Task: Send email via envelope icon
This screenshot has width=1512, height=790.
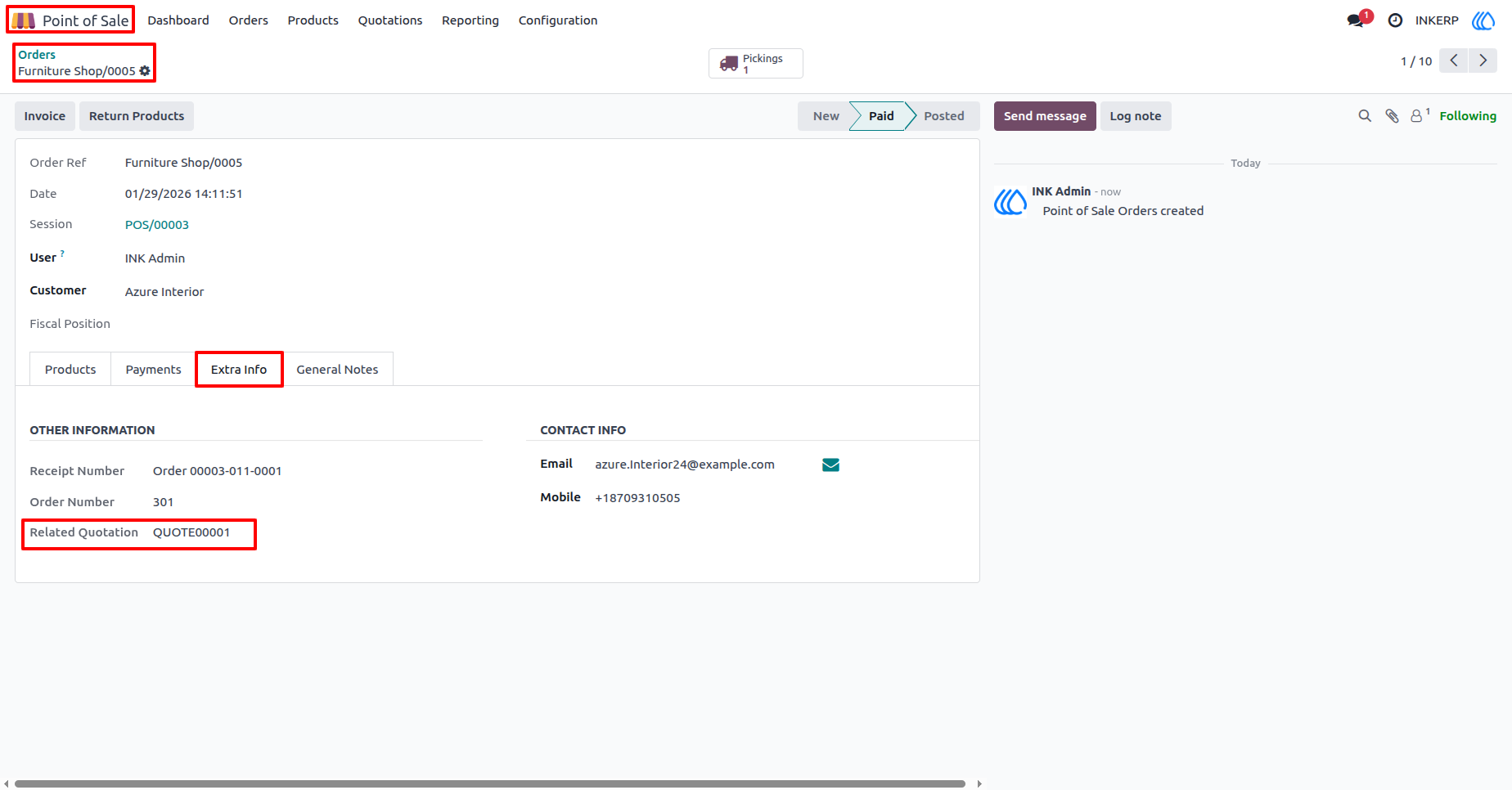Action: [830, 465]
